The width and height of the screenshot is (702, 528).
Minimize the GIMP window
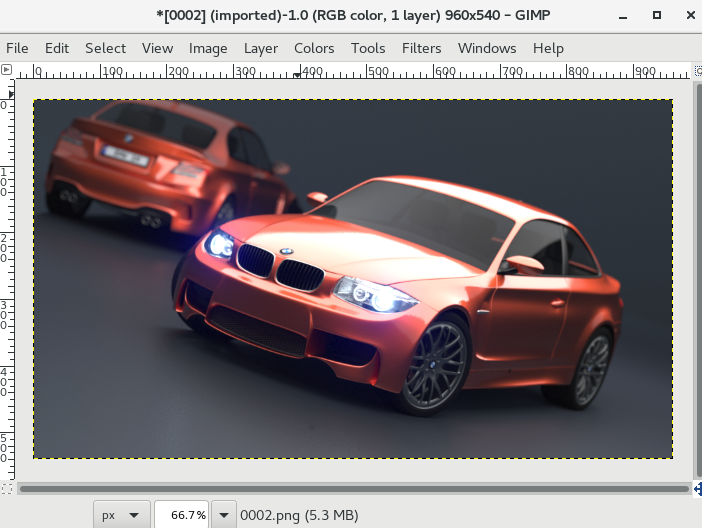(x=623, y=16)
